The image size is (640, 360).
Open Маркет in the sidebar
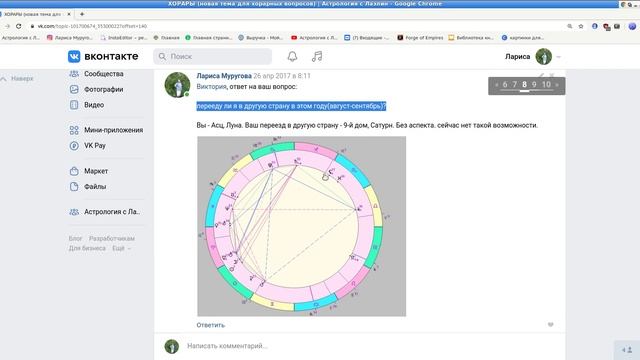96,171
